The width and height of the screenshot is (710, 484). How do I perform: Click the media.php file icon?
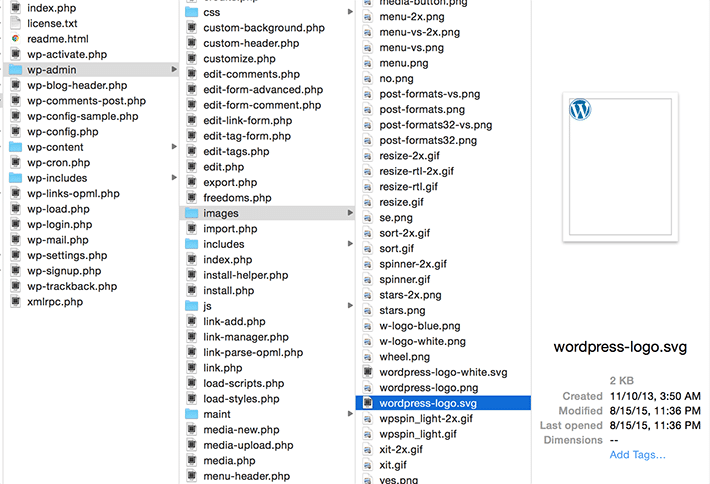pyautogui.click(x=192, y=460)
